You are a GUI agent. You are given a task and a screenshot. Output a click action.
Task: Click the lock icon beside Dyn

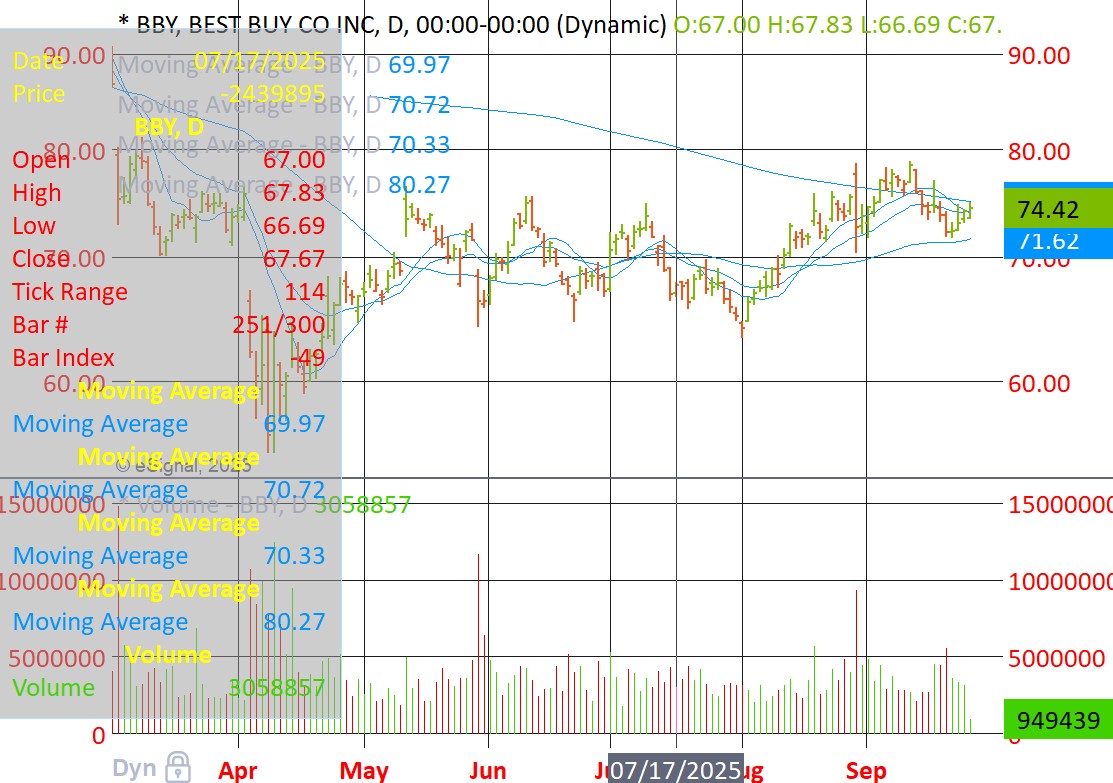[x=178, y=767]
